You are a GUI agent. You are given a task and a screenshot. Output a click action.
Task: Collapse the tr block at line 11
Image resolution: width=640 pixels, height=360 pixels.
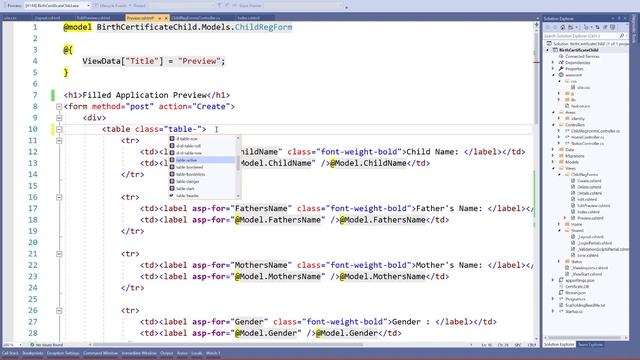coord(59,140)
